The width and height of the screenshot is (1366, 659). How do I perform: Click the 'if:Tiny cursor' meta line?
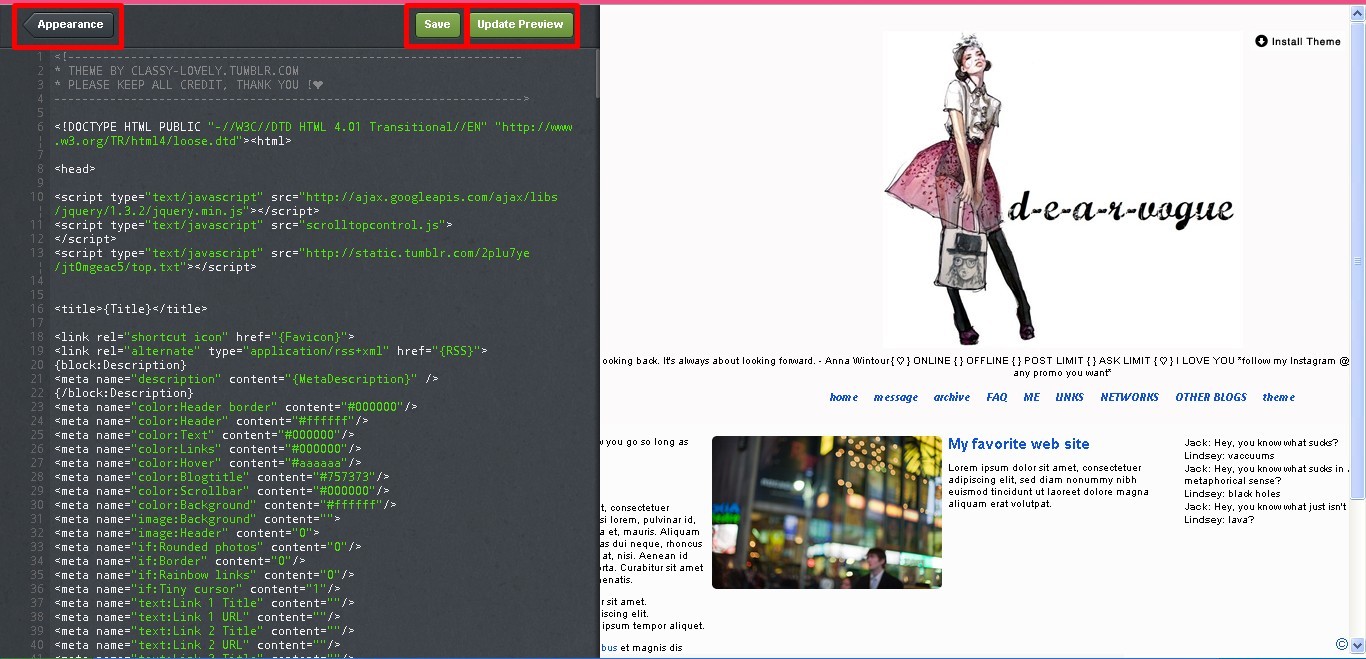coord(201,589)
